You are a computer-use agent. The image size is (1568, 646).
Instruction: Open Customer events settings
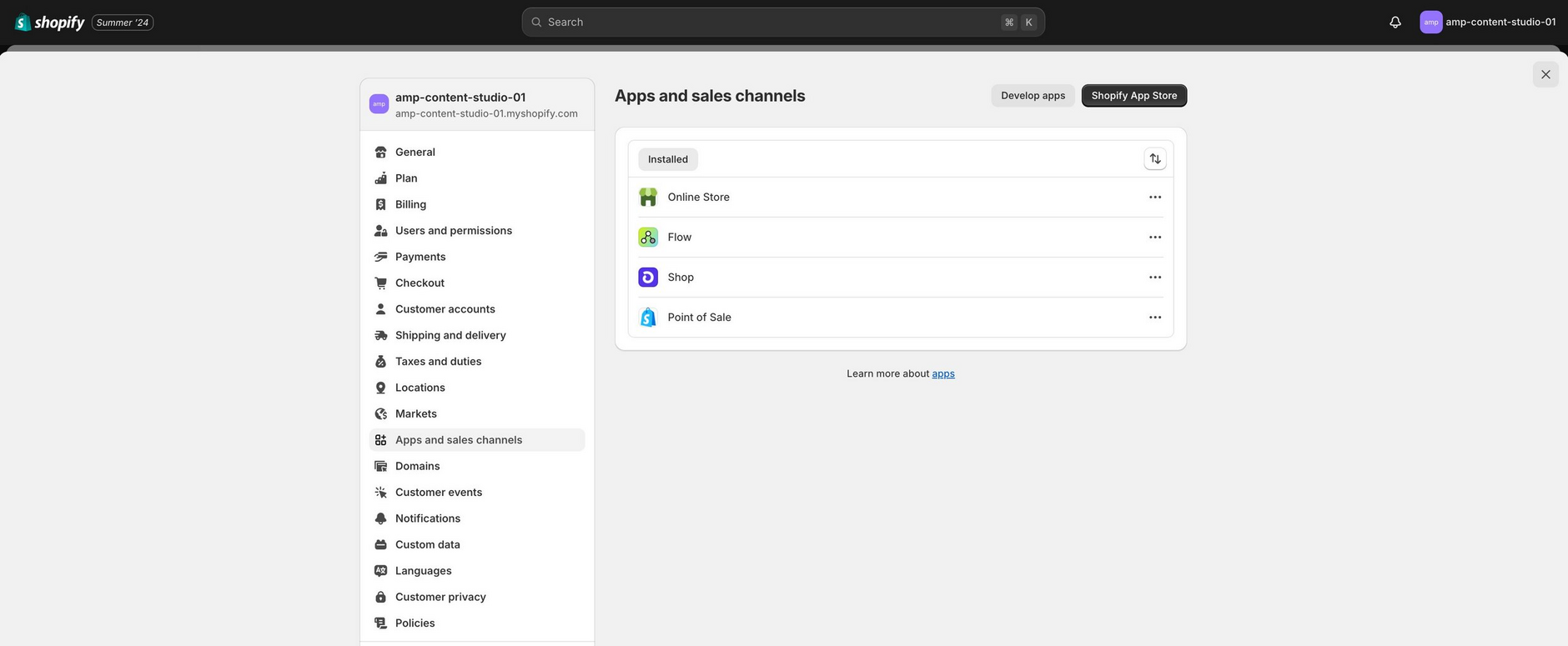(x=477, y=493)
